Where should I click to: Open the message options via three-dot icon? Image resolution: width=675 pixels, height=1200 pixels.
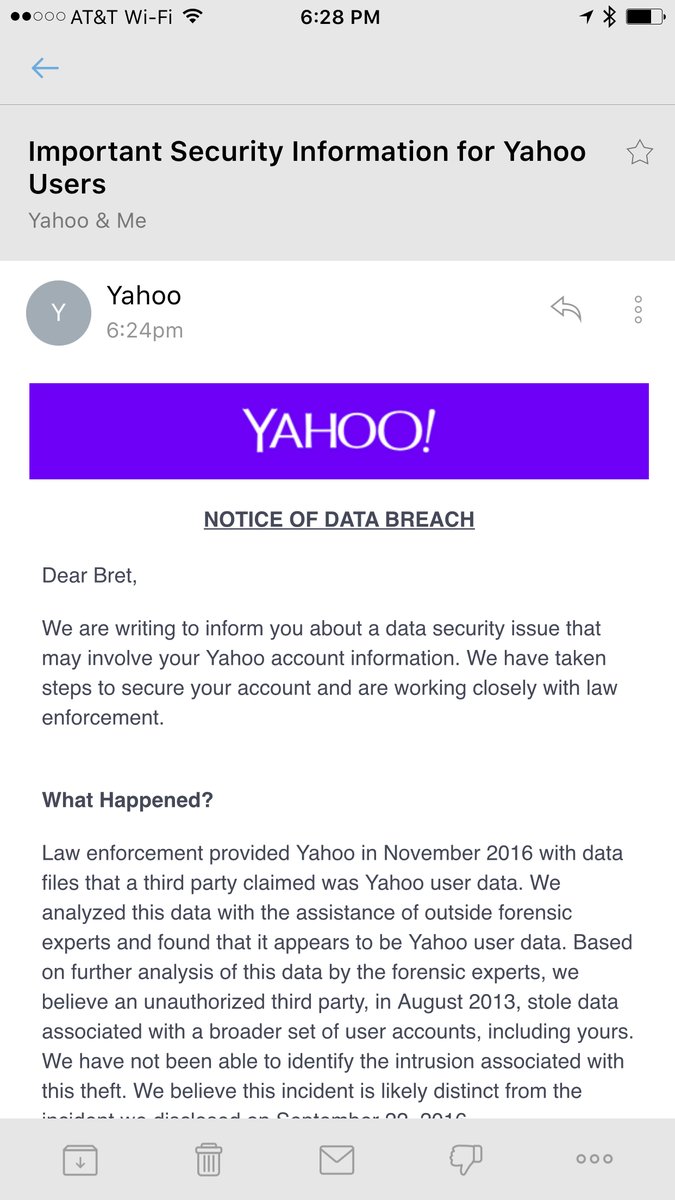[637, 309]
